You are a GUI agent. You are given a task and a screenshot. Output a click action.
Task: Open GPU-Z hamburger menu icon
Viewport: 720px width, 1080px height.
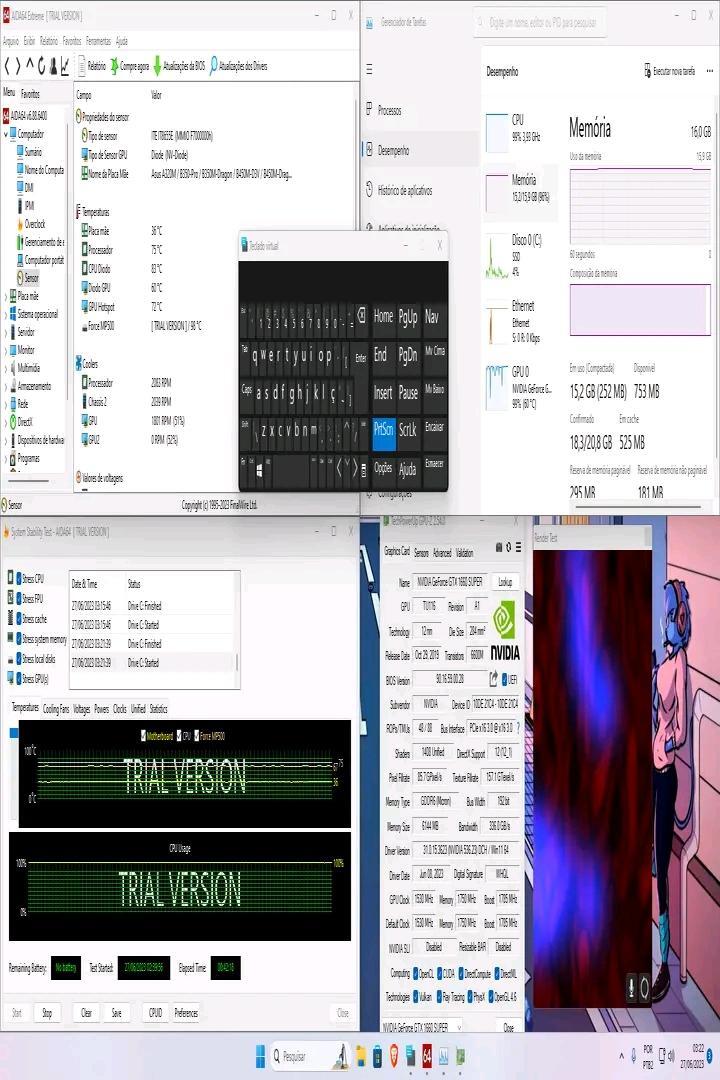click(x=518, y=548)
